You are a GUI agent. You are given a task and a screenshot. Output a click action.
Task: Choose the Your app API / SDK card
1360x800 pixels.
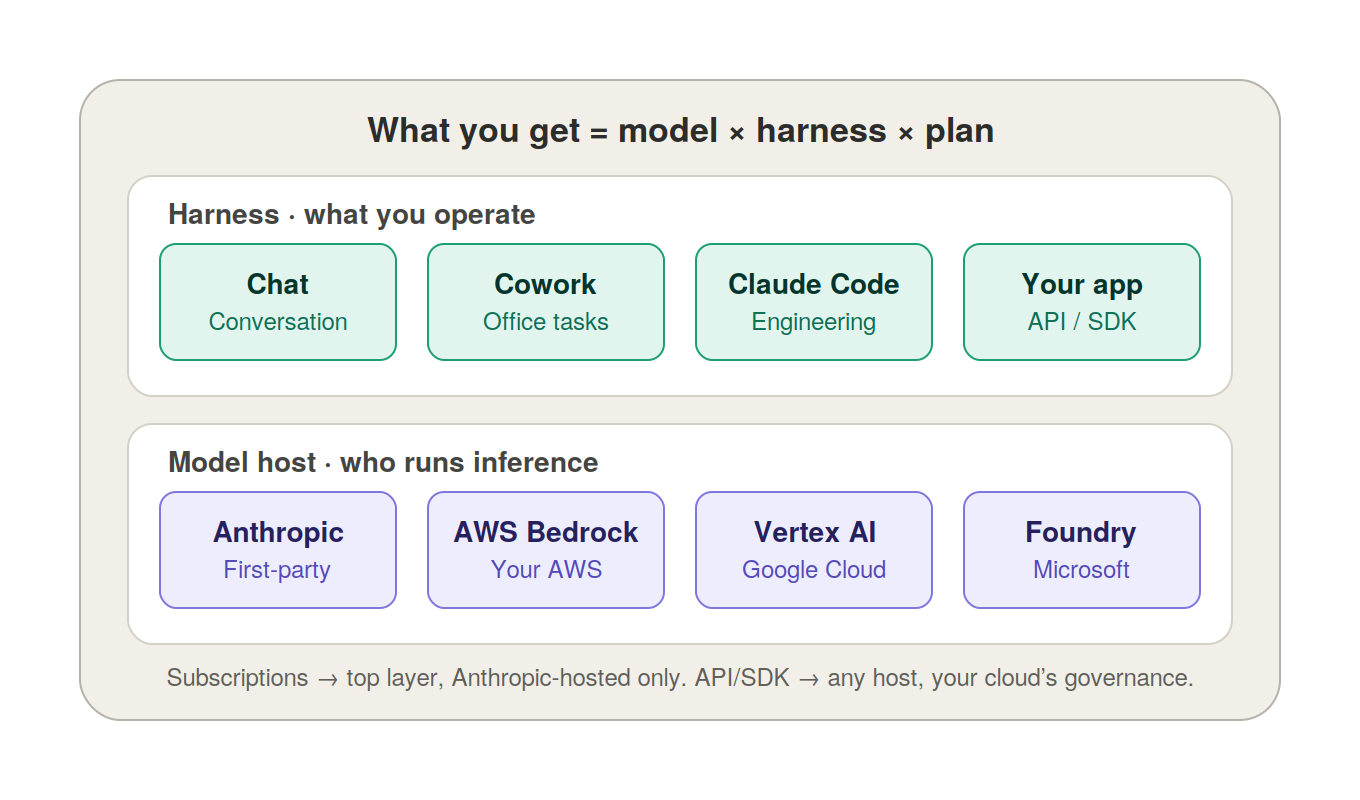(x=1082, y=302)
